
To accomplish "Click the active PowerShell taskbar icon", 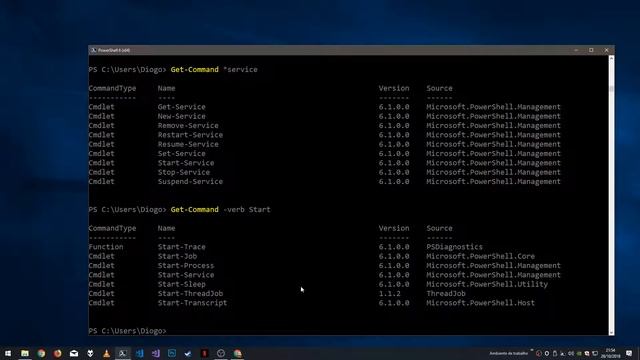I will [122, 353].
